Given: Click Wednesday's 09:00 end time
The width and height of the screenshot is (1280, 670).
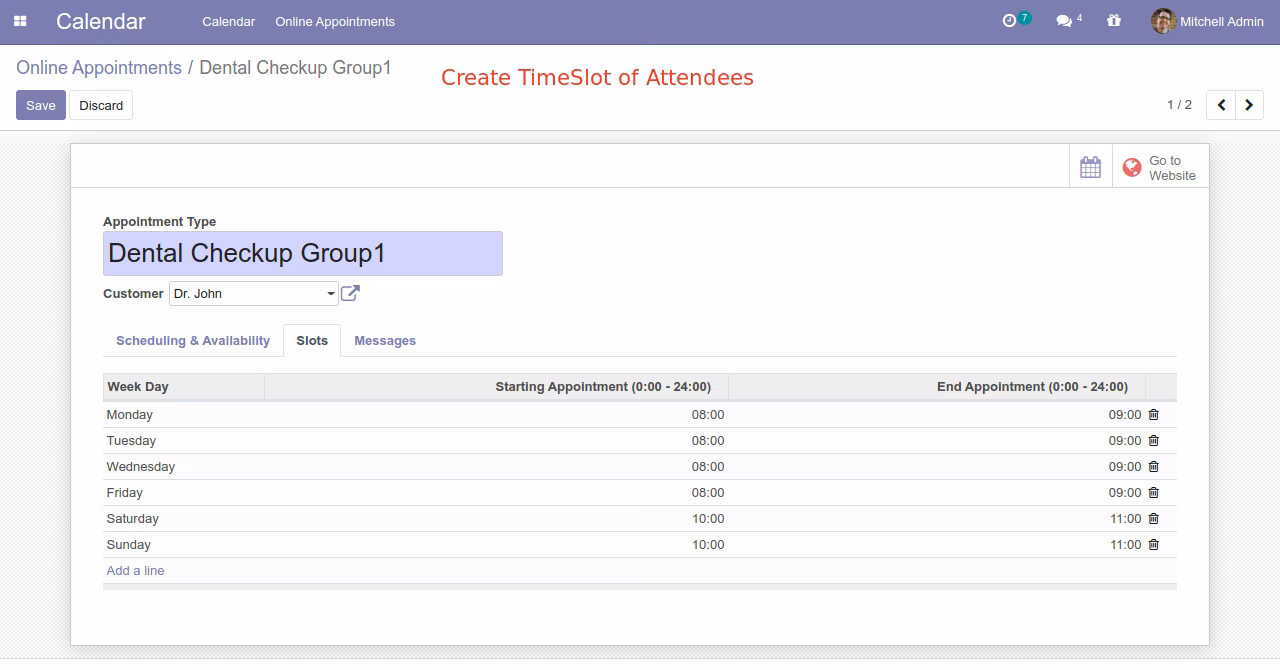Looking at the screenshot, I should point(1125,466).
